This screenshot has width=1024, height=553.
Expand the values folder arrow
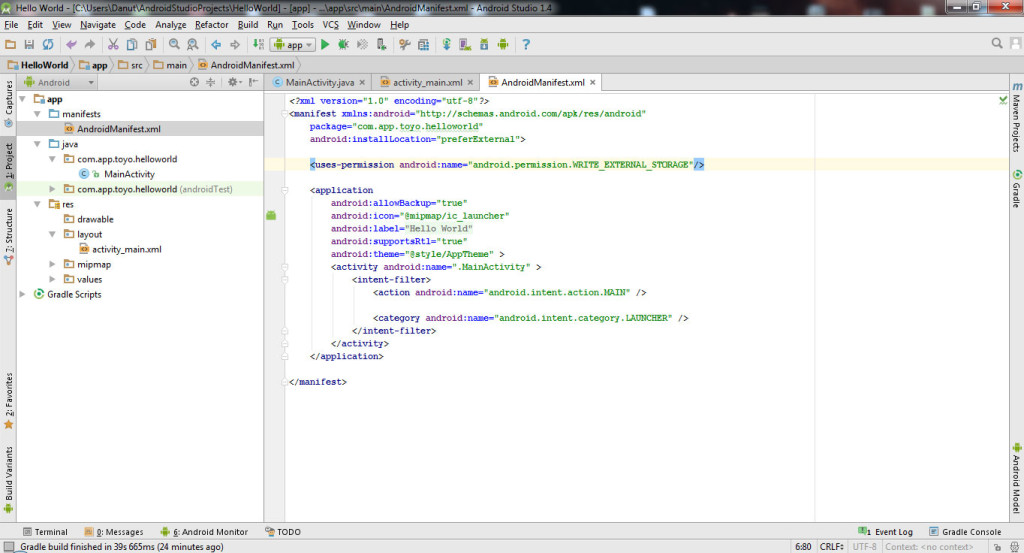pyautogui.click(x=52, y=279)
